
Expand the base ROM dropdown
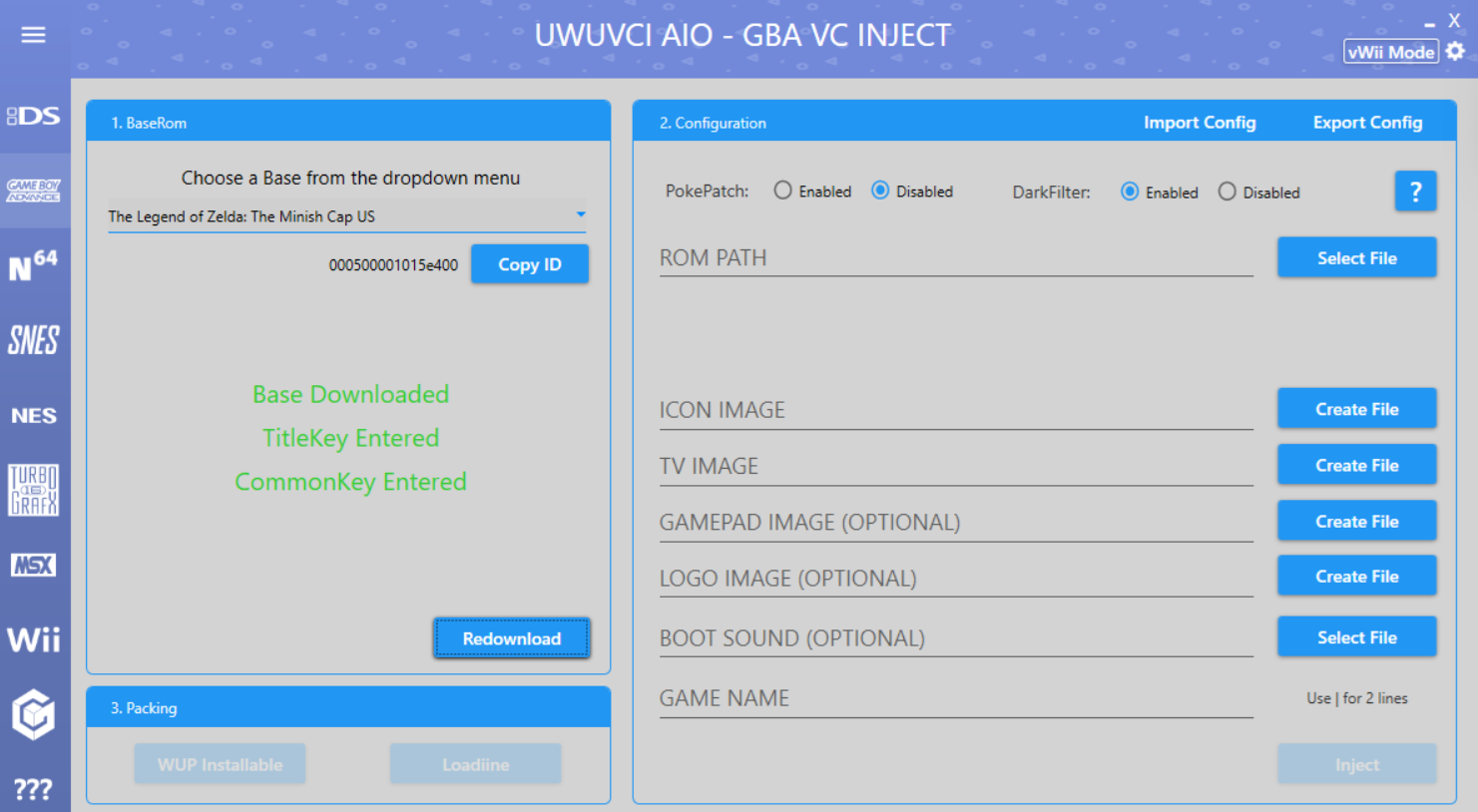tap(580, 215)
